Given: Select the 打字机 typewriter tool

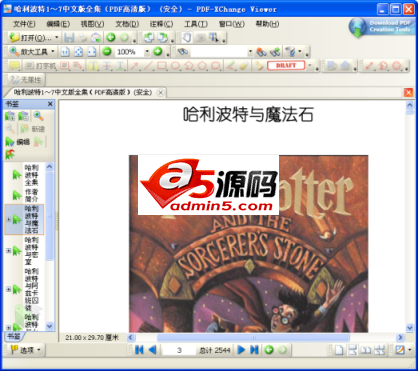Looking at the screenshot, I should (x=41, y=66).
